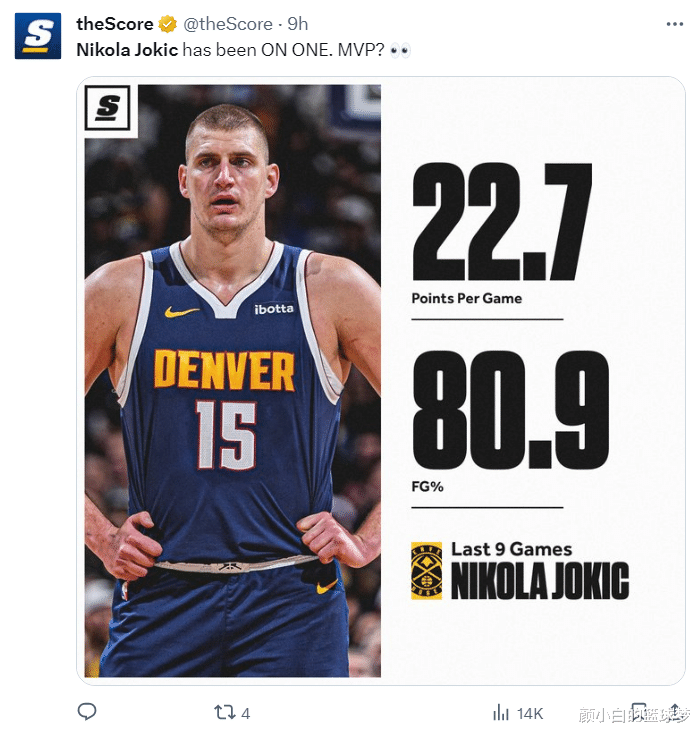Click the reply speech bubble icon
Screen dimensions: 699x734
[87, 712]
